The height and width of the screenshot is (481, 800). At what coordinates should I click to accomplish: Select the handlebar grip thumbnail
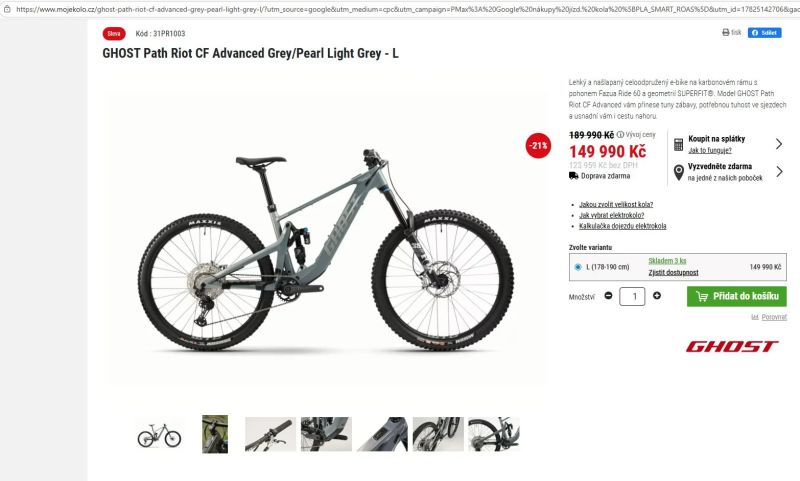pyautogui.click(x=270, y=434)
